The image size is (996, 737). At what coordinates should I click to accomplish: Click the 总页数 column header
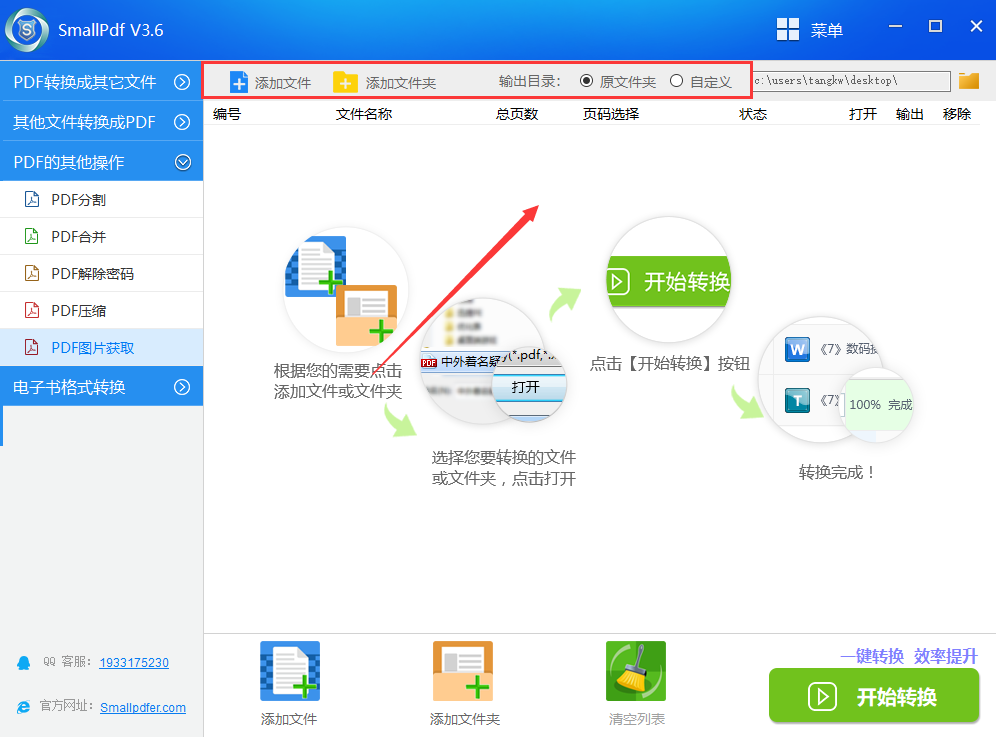tap(517, 114)
